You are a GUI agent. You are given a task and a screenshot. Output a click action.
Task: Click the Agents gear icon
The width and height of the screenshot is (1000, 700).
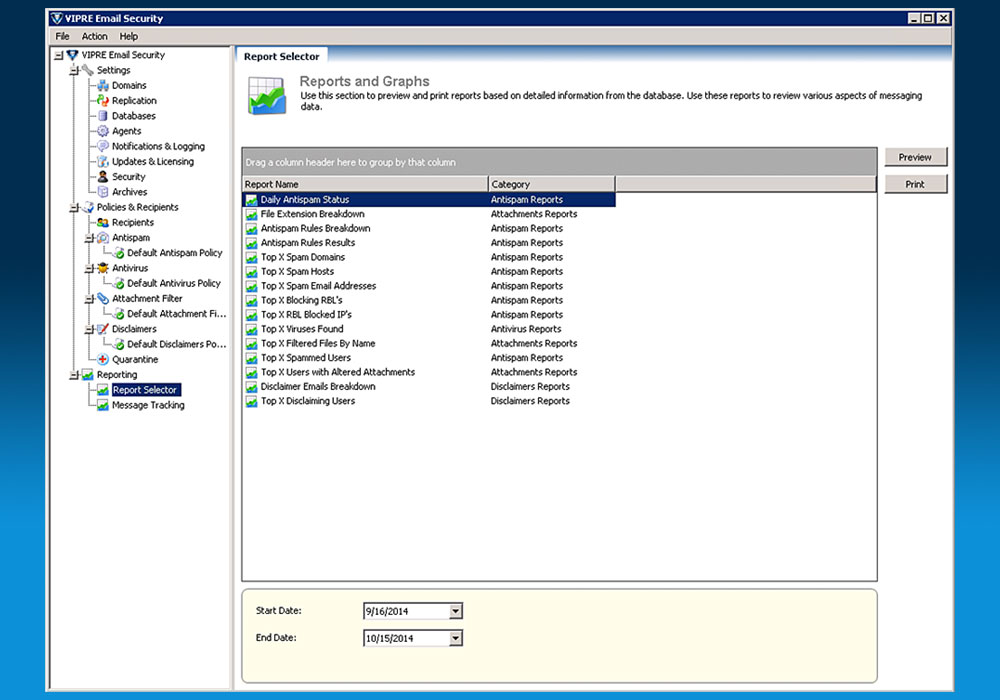coord(103,131)
